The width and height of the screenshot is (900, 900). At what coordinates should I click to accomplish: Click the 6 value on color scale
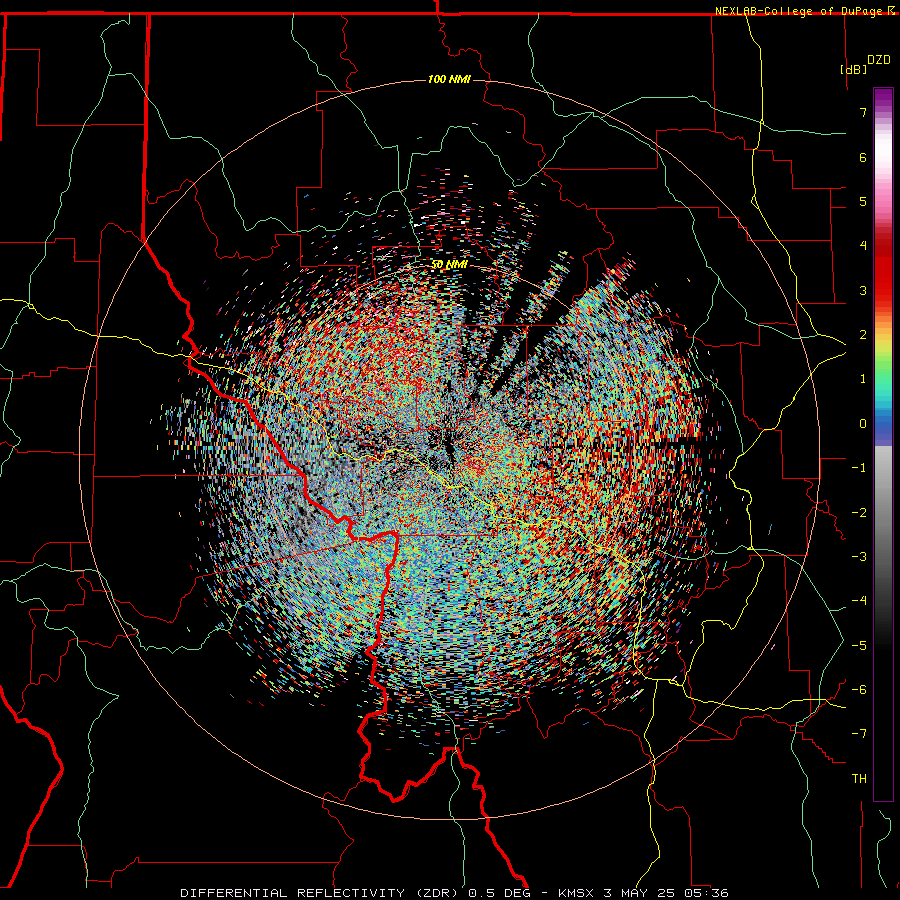point(863,157)
